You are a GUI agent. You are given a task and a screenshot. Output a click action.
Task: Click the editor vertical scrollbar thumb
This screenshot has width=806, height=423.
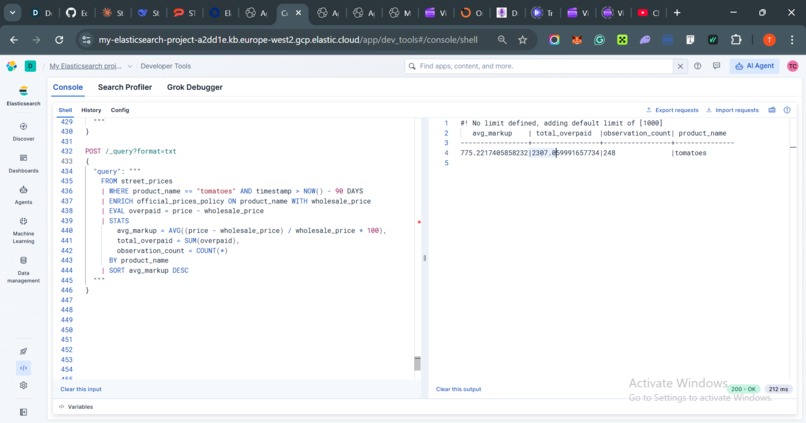coord(417,363)
